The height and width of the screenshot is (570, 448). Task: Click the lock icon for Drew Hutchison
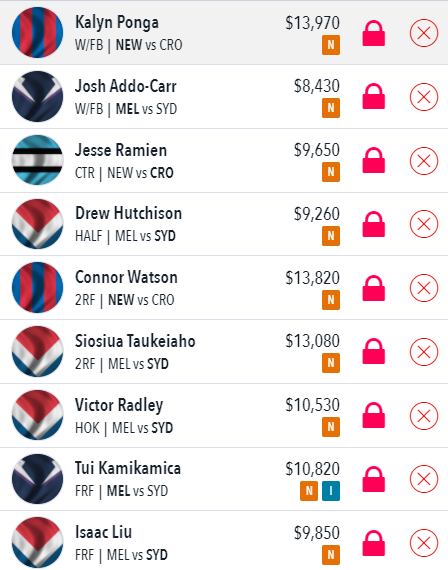[373, 224]
